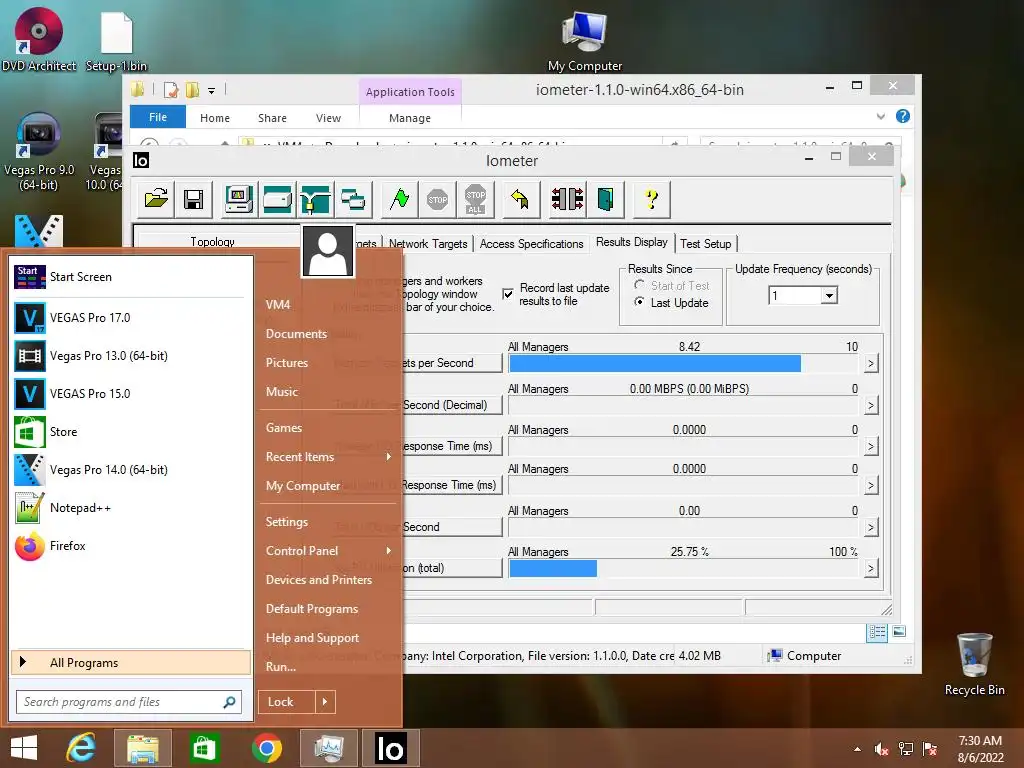This screenshot has height=768, width=1024.
Task: Select Results Display tab
Action: (632, 242)
